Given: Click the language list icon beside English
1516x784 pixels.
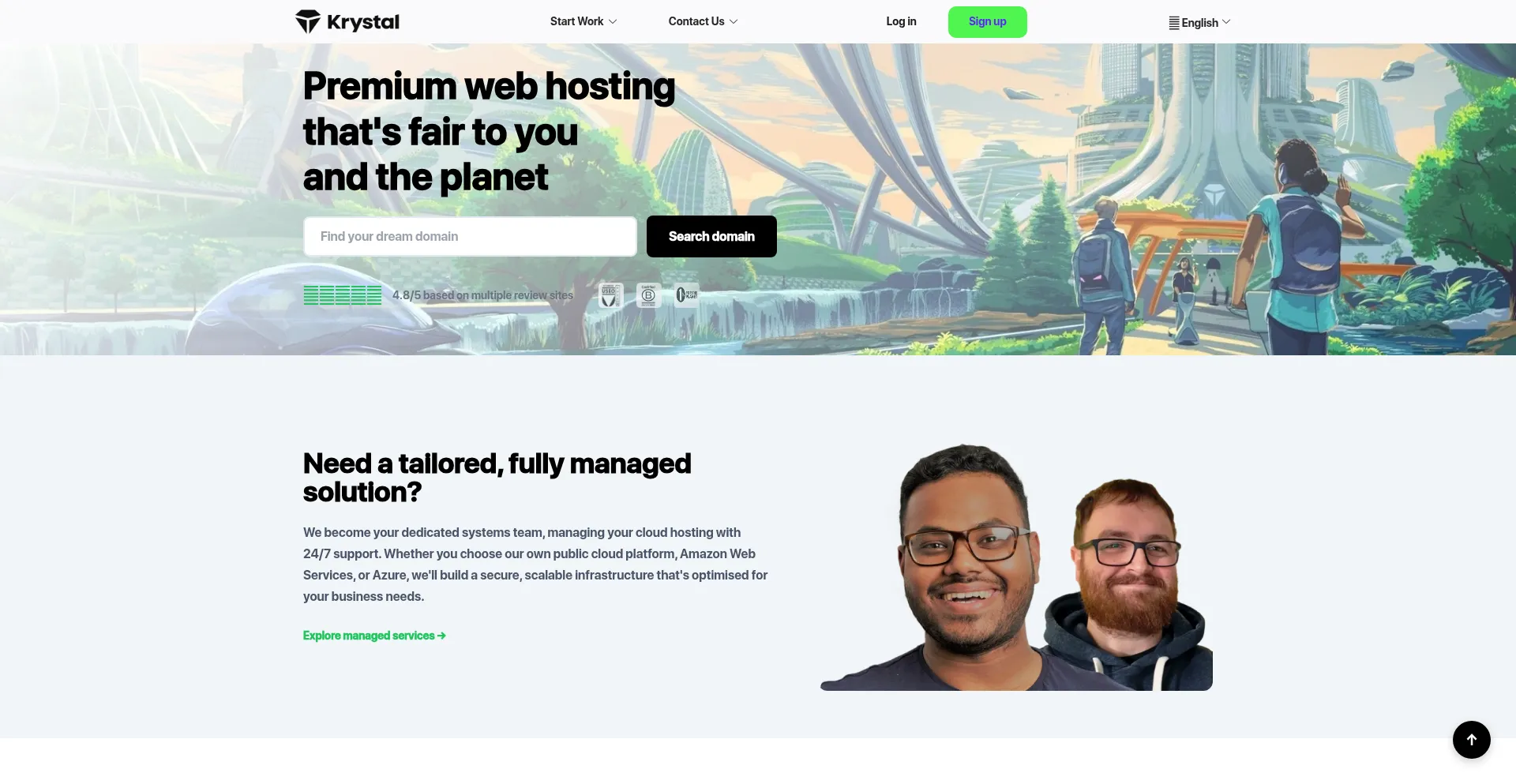Looking at the screenshot, I should [x=1174, y=23].
